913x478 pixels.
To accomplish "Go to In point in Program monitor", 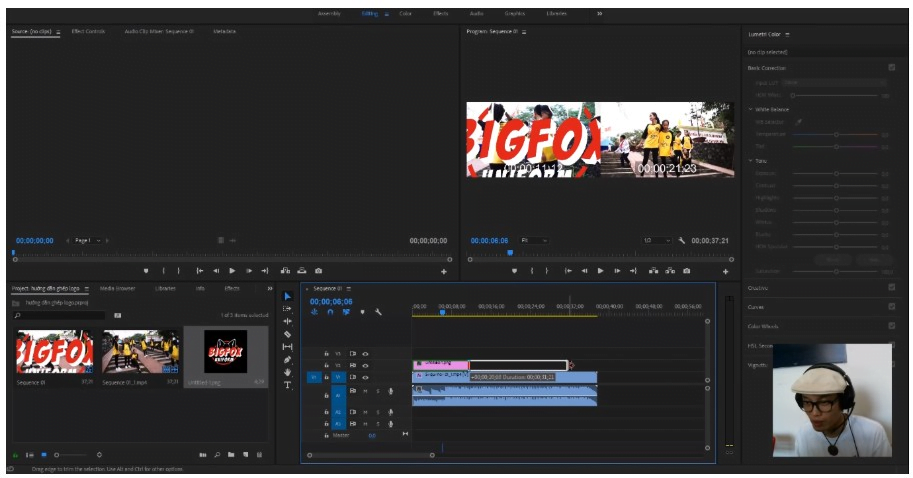I will point(568,271).
